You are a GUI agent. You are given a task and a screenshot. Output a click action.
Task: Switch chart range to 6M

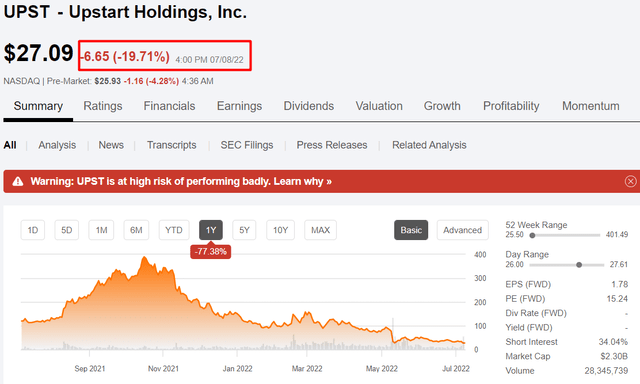(x=136, y=230)
